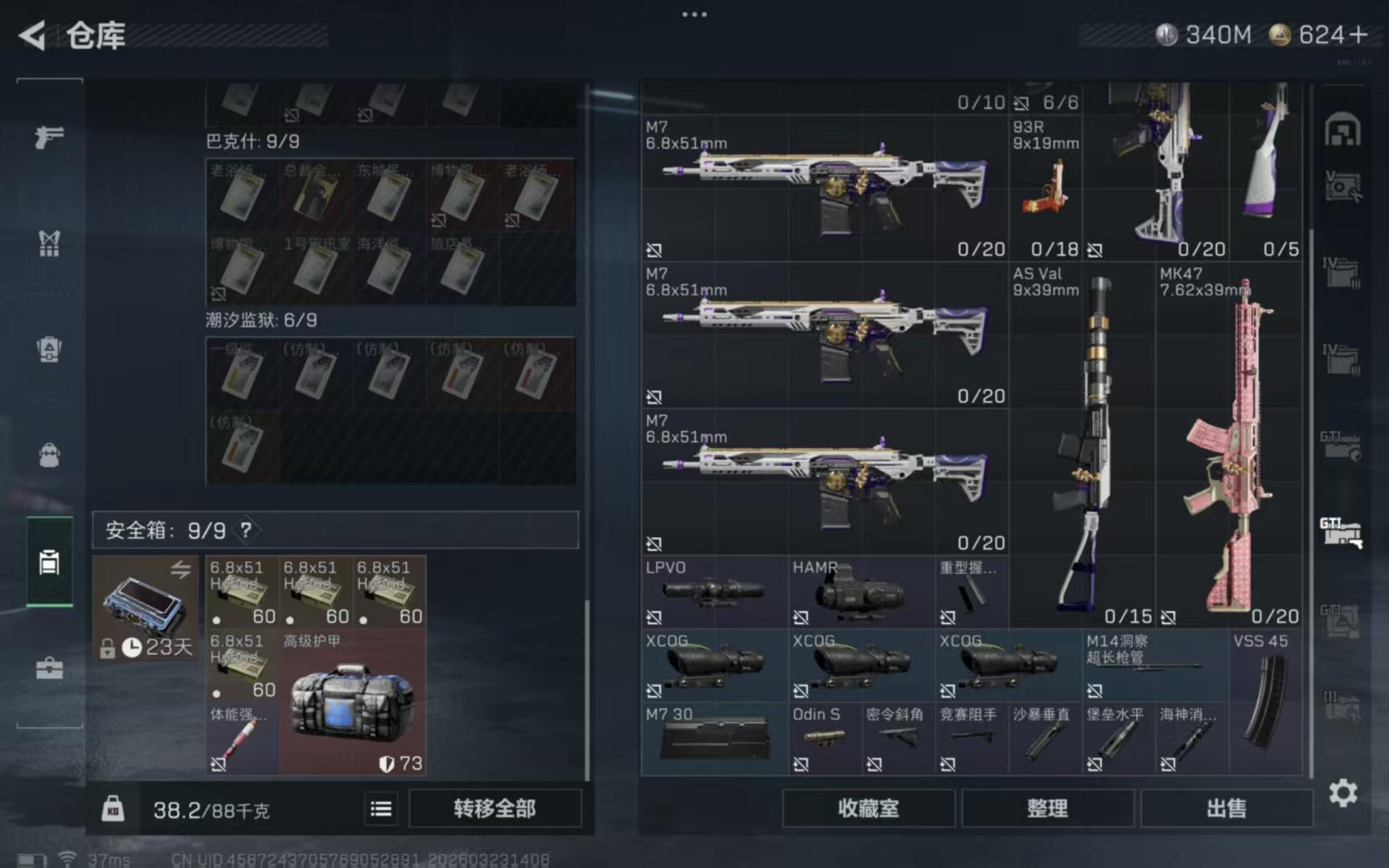Tap the 37ms network latency indicator

(x=109, y=860)
